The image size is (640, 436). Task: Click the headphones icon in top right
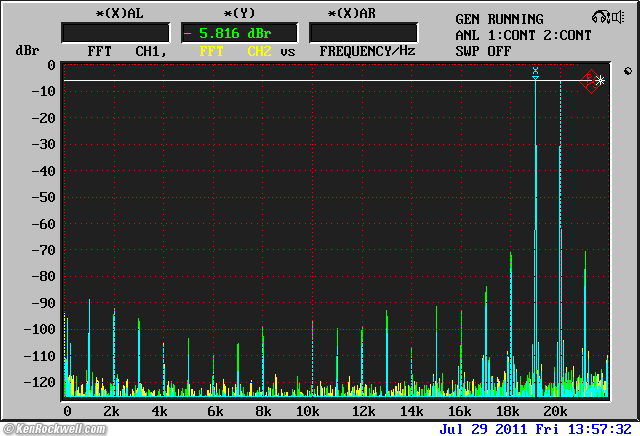point(599,17)
